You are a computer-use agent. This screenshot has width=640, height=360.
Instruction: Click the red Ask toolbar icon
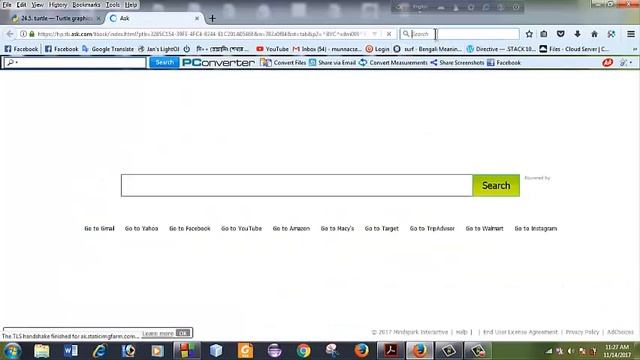607,62
